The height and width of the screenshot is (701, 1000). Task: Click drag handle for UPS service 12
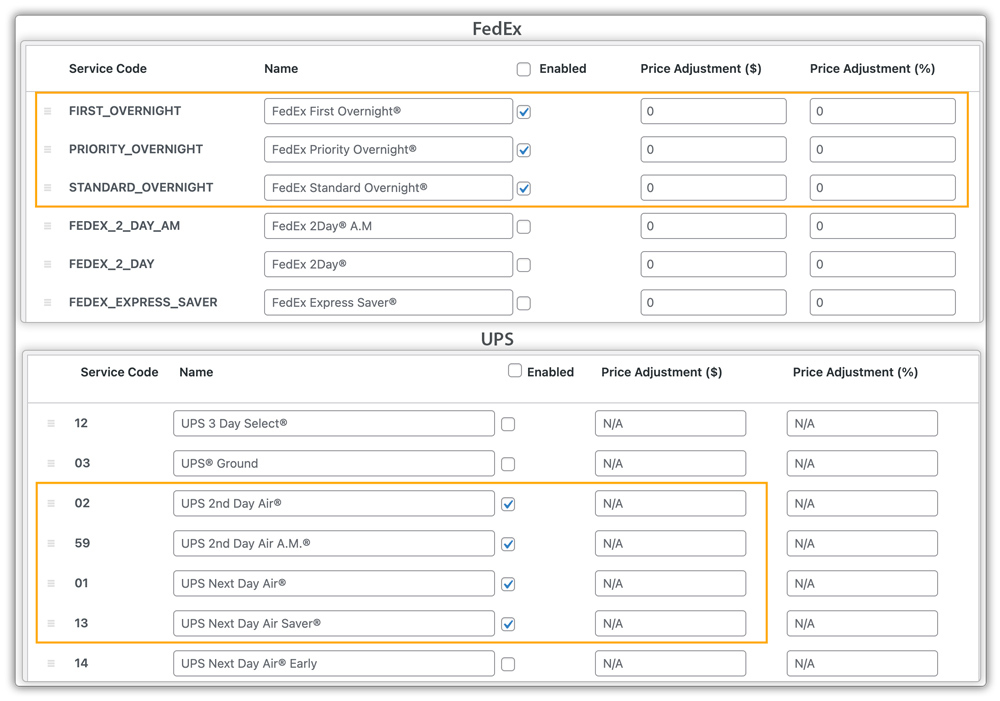(x=51, y=424)
